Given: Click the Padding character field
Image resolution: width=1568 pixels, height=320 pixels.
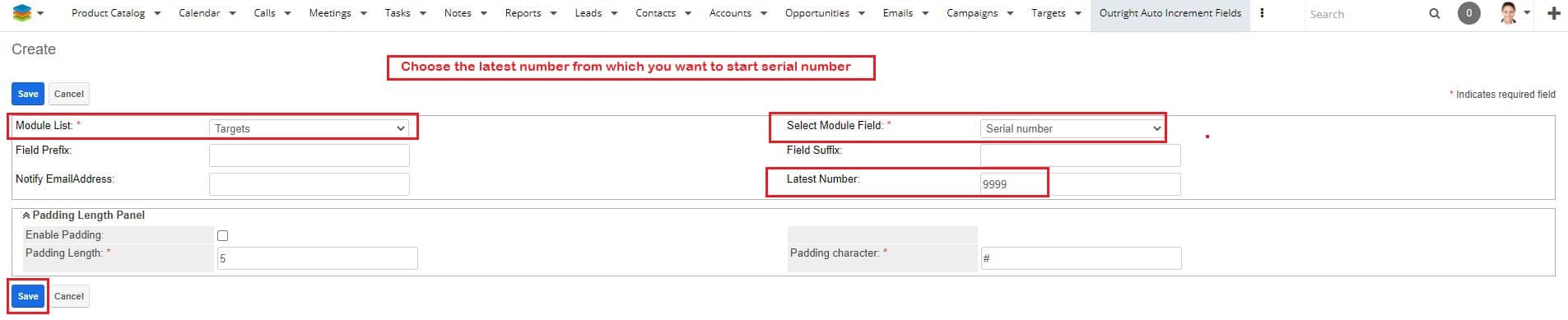Looking at the screenshot, I should click(x=1081, y=258).
